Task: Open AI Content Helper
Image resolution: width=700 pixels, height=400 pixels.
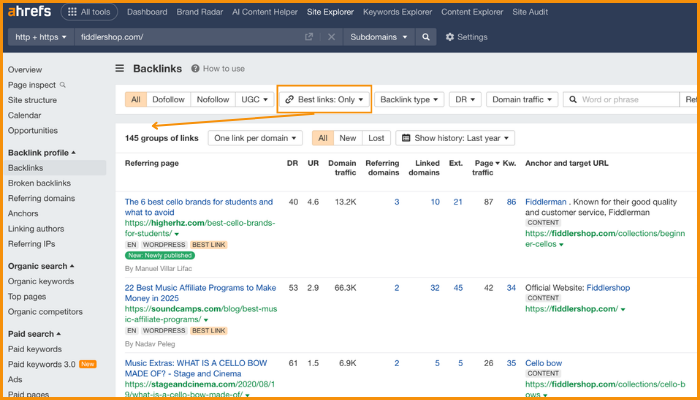Action: 265,12
